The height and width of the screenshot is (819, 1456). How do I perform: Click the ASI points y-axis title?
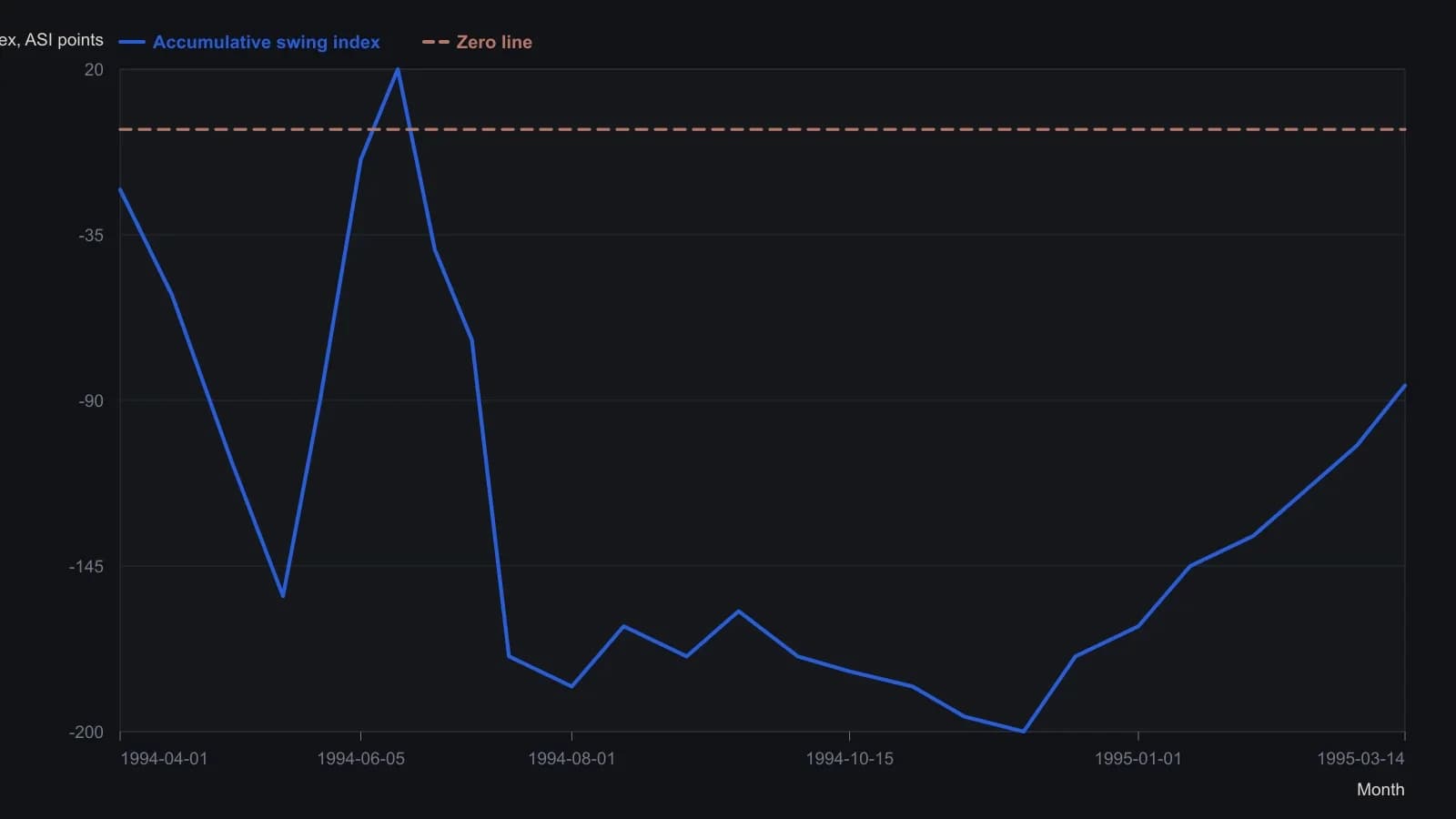coord(52,40)
